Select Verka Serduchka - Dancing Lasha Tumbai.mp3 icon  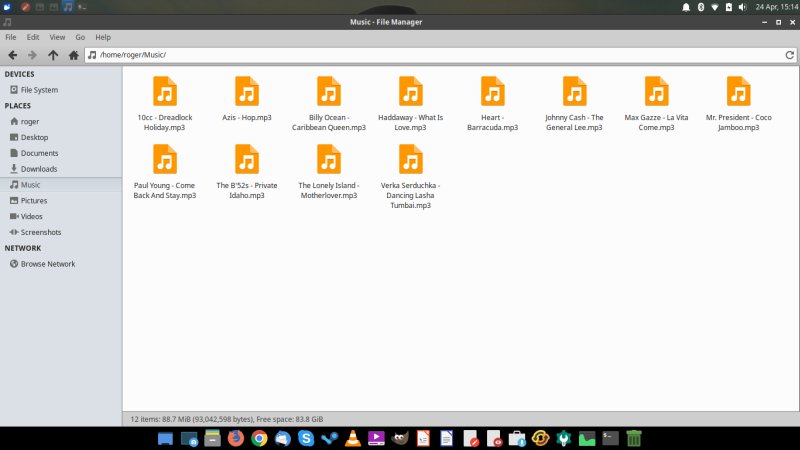(411, 159)
